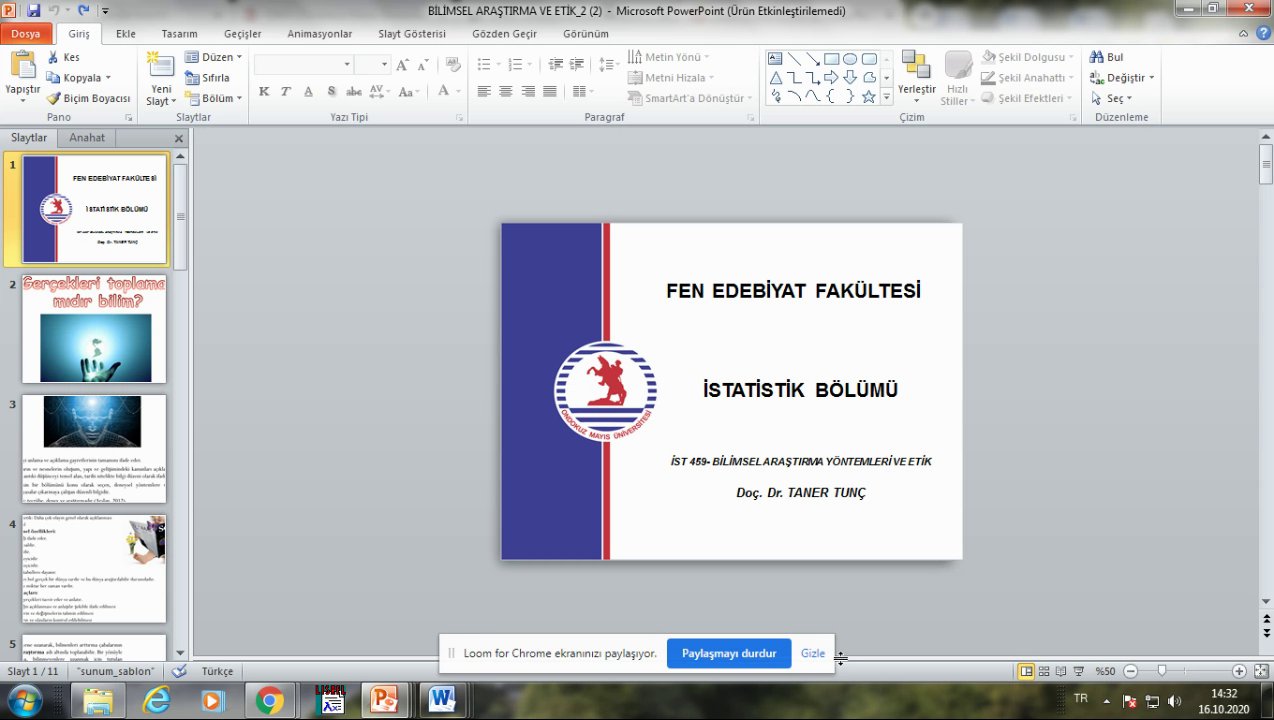Open Microsoft Word from the taskbar
1274x720 pixels.
[x=443, y=701]
